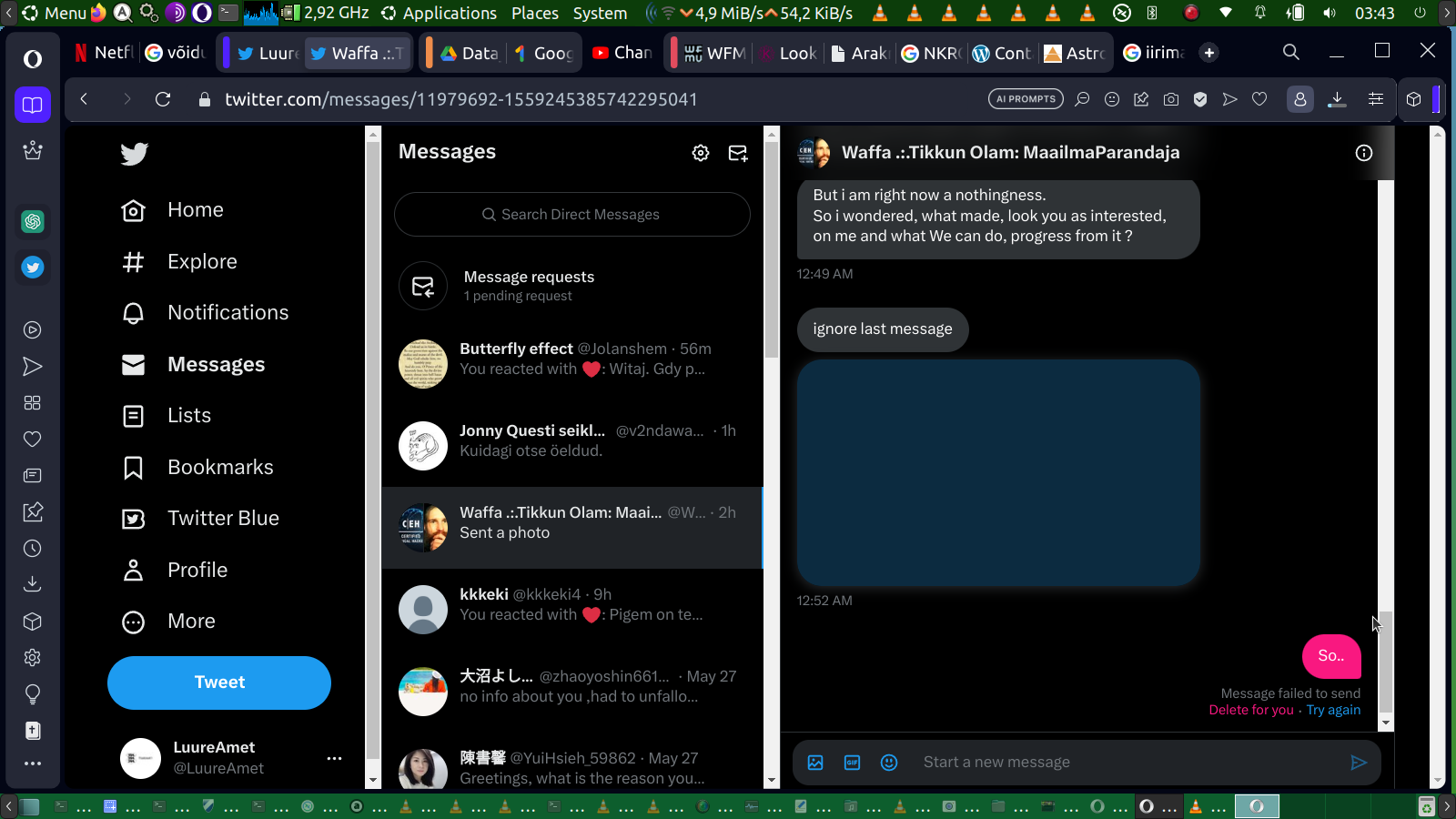Click the message list scrollbar thumb
The width and height of the screenshot is (1456, 819).
point(772,248)
